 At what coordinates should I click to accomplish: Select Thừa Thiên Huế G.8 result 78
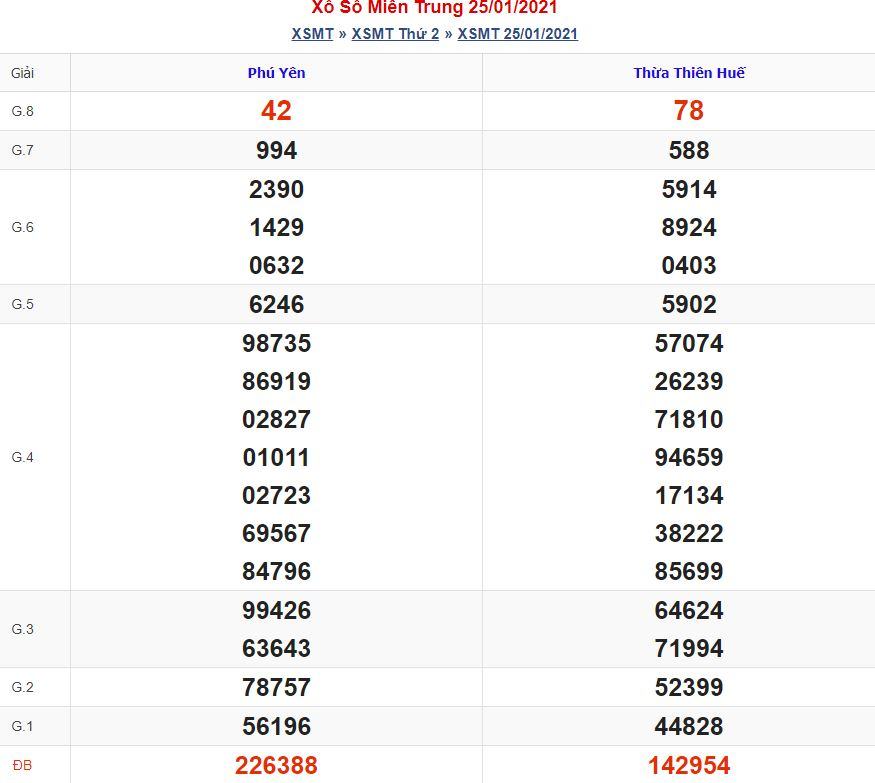(689, 111)
